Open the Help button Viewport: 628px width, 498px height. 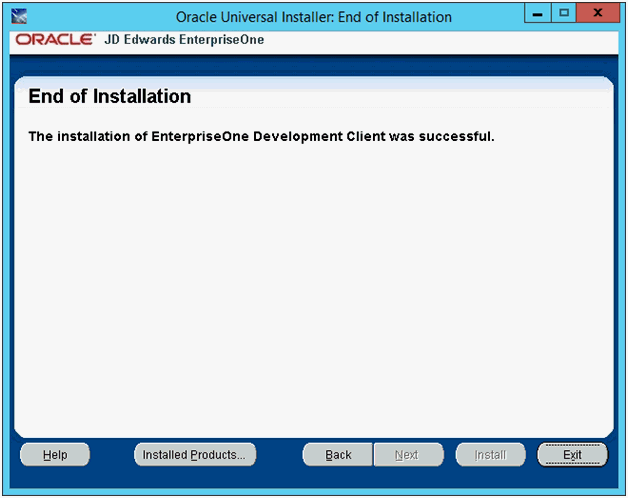click(55, 455)
